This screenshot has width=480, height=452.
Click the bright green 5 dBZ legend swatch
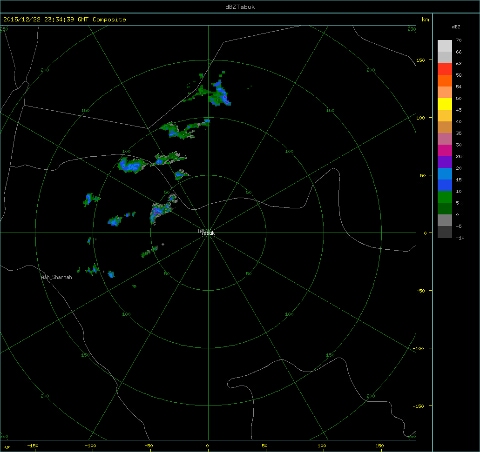(x=445, y=197)
